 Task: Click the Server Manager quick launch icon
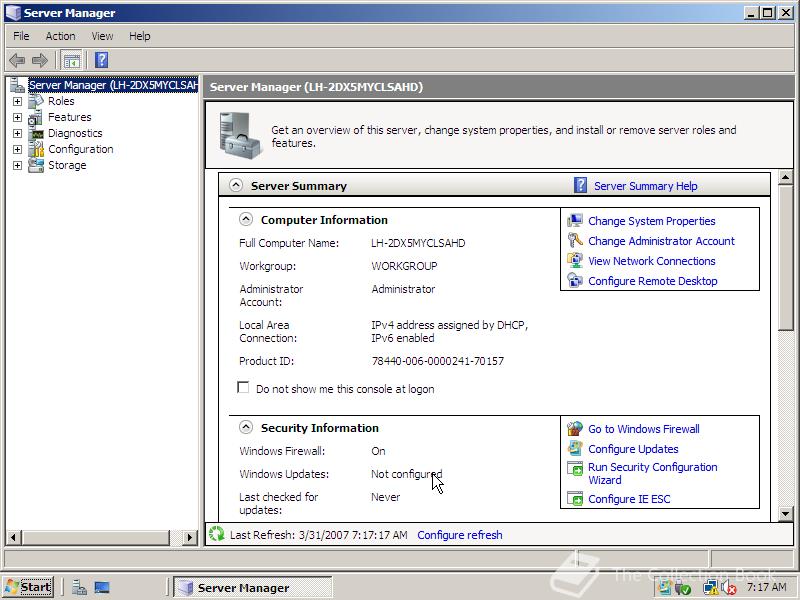pyautogui.click(x=79, y=588)
